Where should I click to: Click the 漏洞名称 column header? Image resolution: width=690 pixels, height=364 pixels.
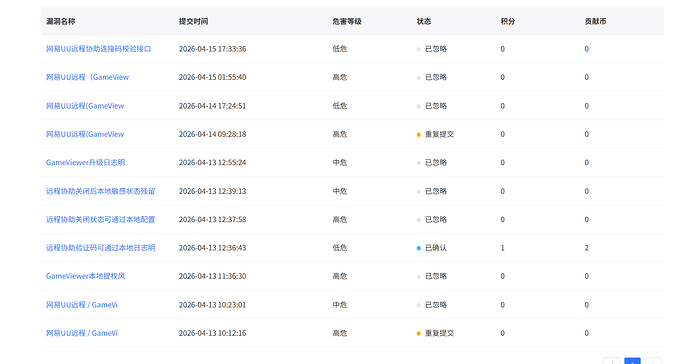tap(61, 21)
